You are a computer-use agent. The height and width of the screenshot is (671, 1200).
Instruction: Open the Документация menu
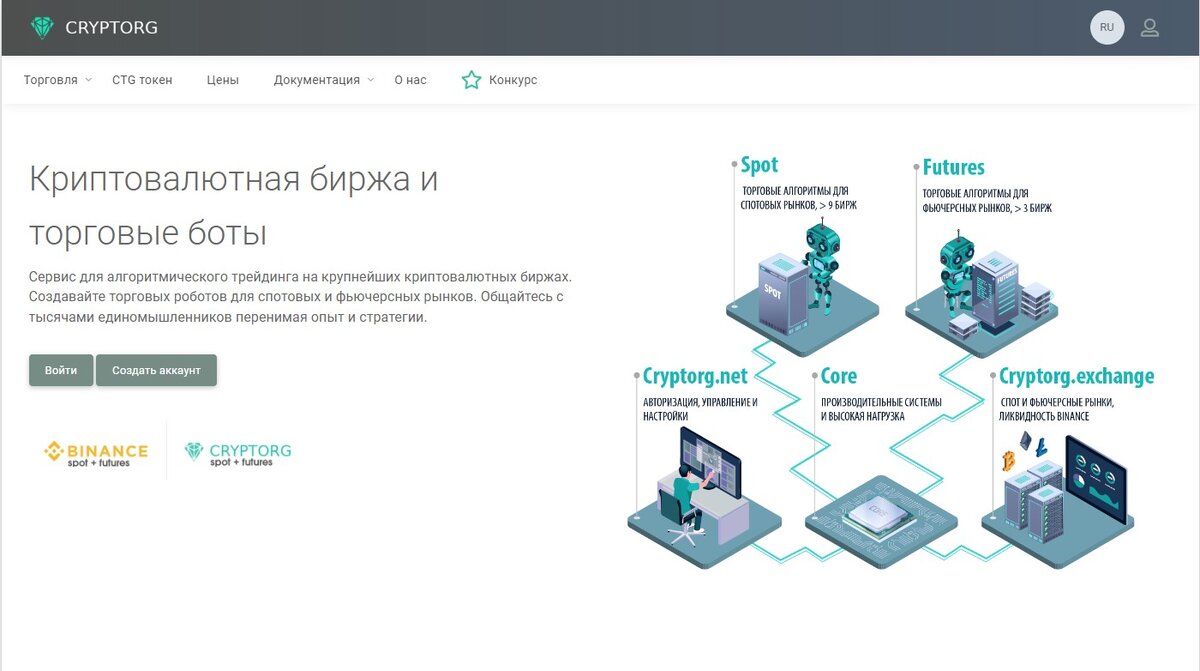317,80
